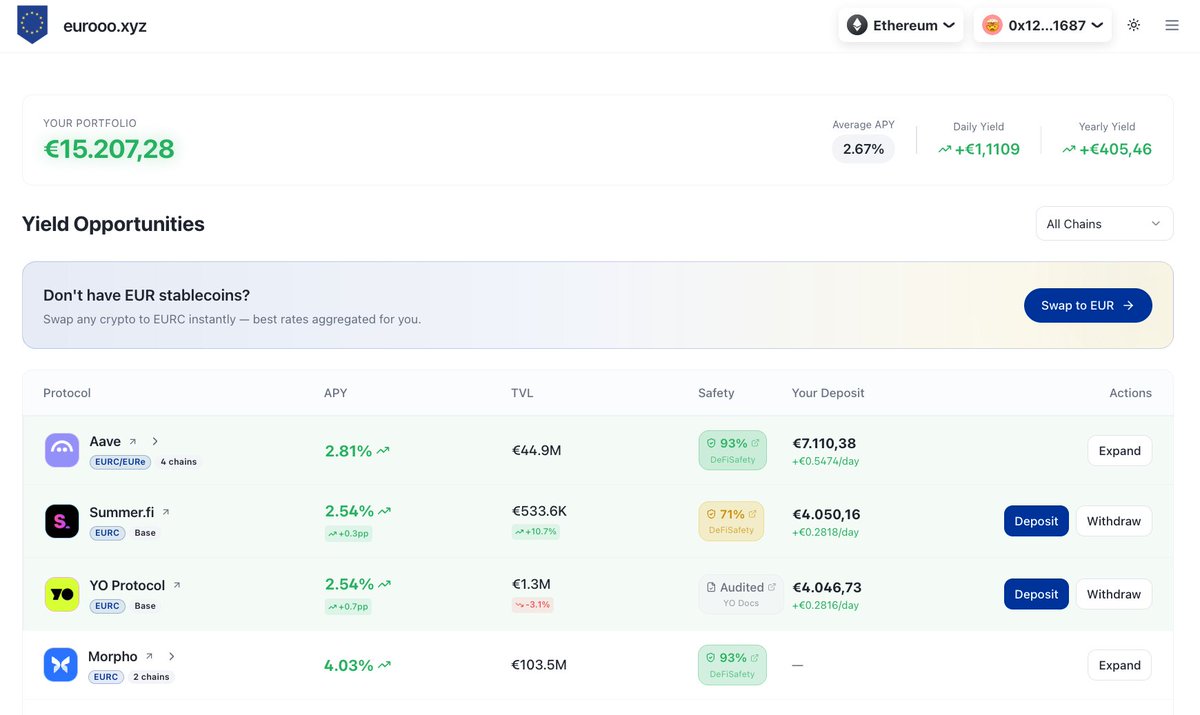Click the Average APY 2.67% pill
Screen dimensions: 1200x715
click(863, 149)
